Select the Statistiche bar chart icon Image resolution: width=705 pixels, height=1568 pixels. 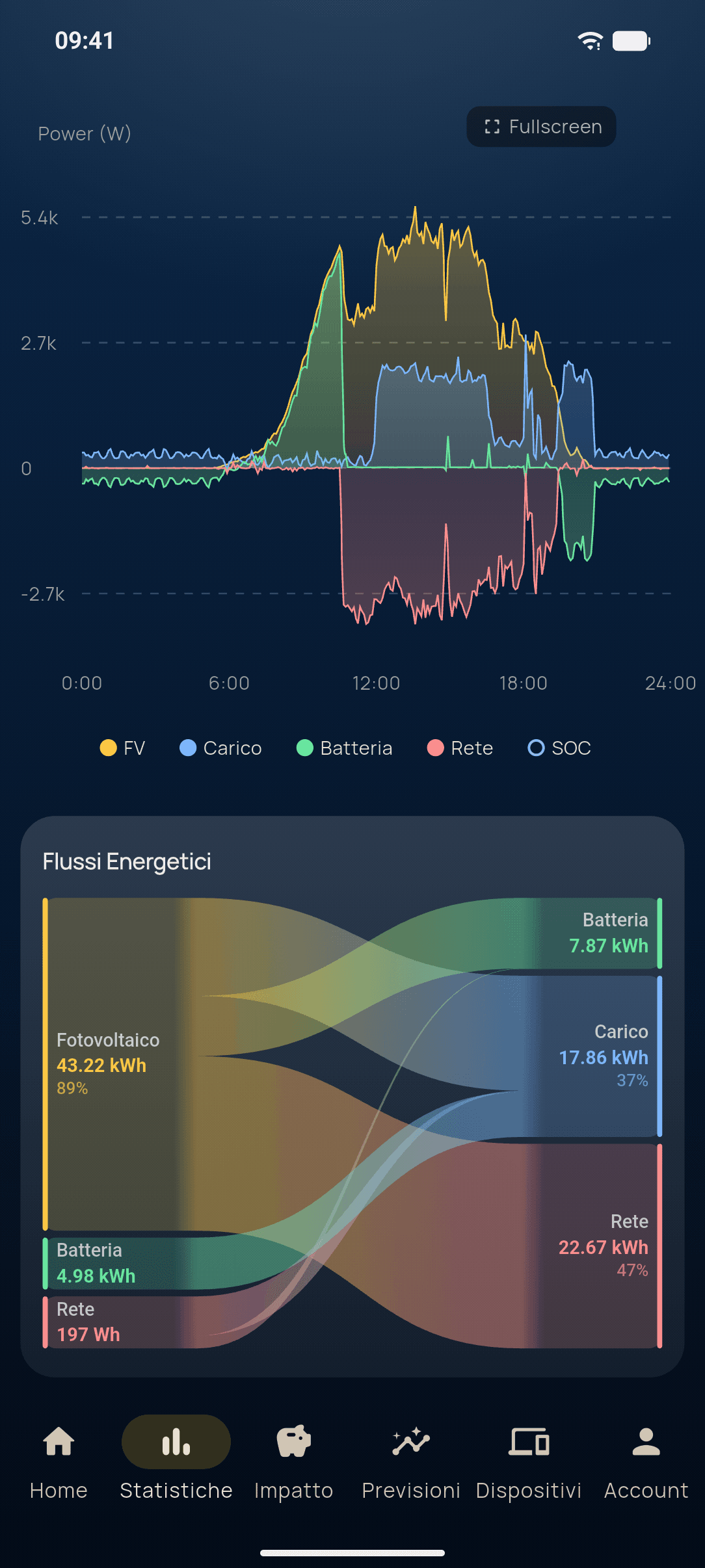(x=176, y=1441)
